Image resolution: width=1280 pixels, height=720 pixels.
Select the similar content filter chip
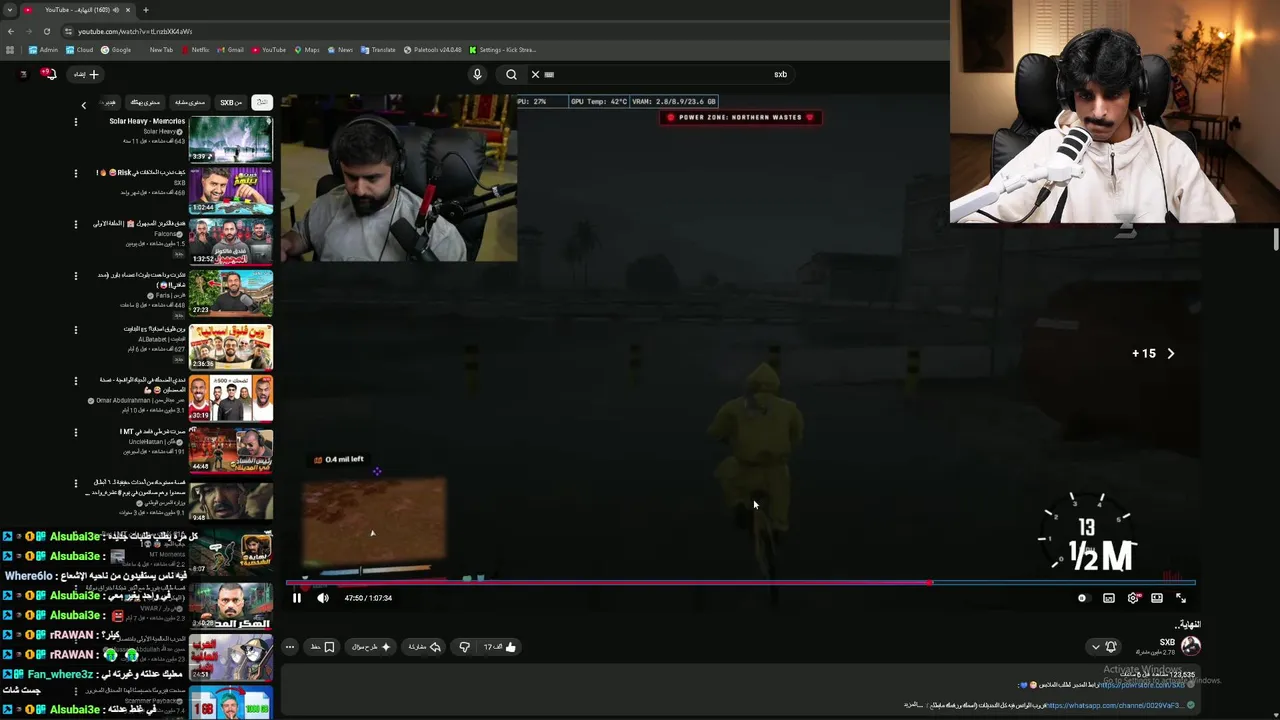pos(190,102)
